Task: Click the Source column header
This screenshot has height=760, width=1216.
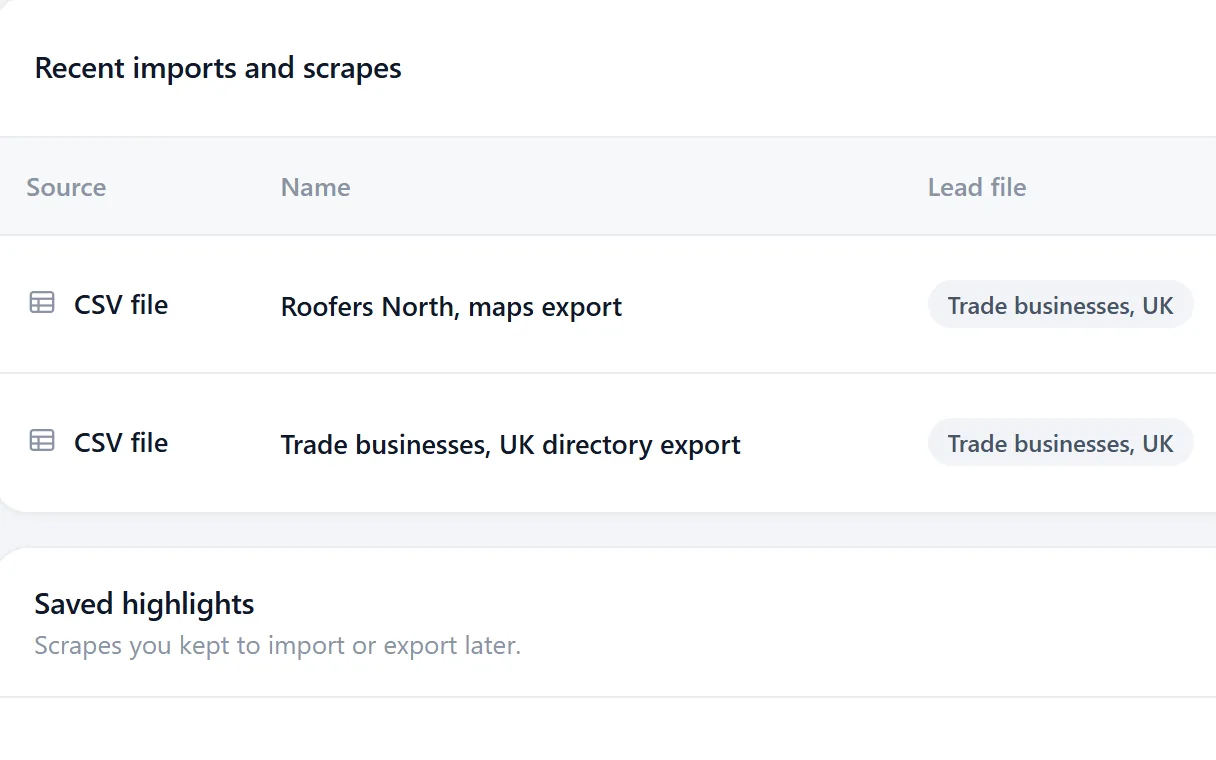Action: pyautogui.click(x=66, y=187)
